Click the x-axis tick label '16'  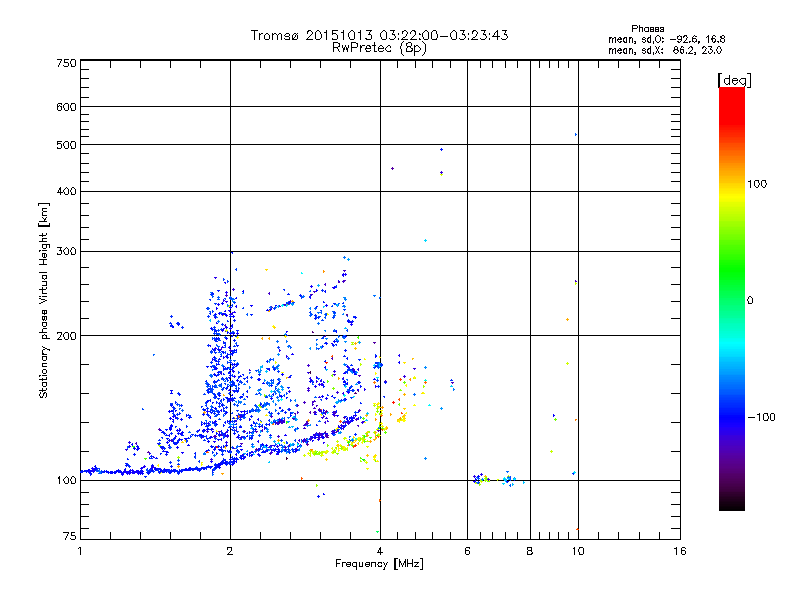680,551
